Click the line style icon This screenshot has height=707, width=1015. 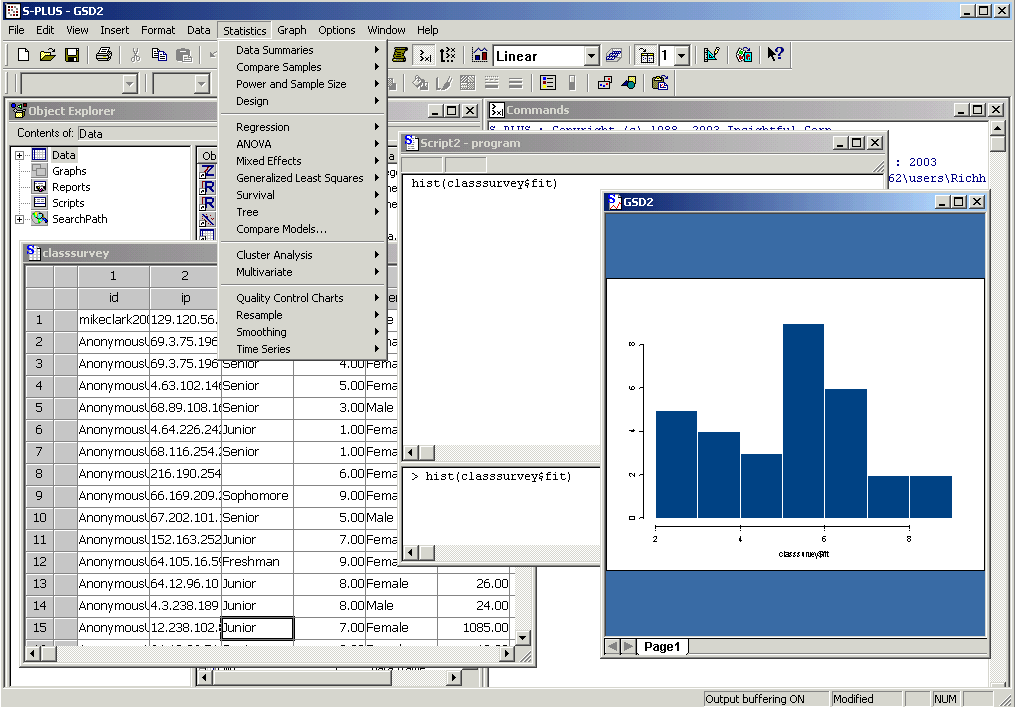[x=491, y=83]
